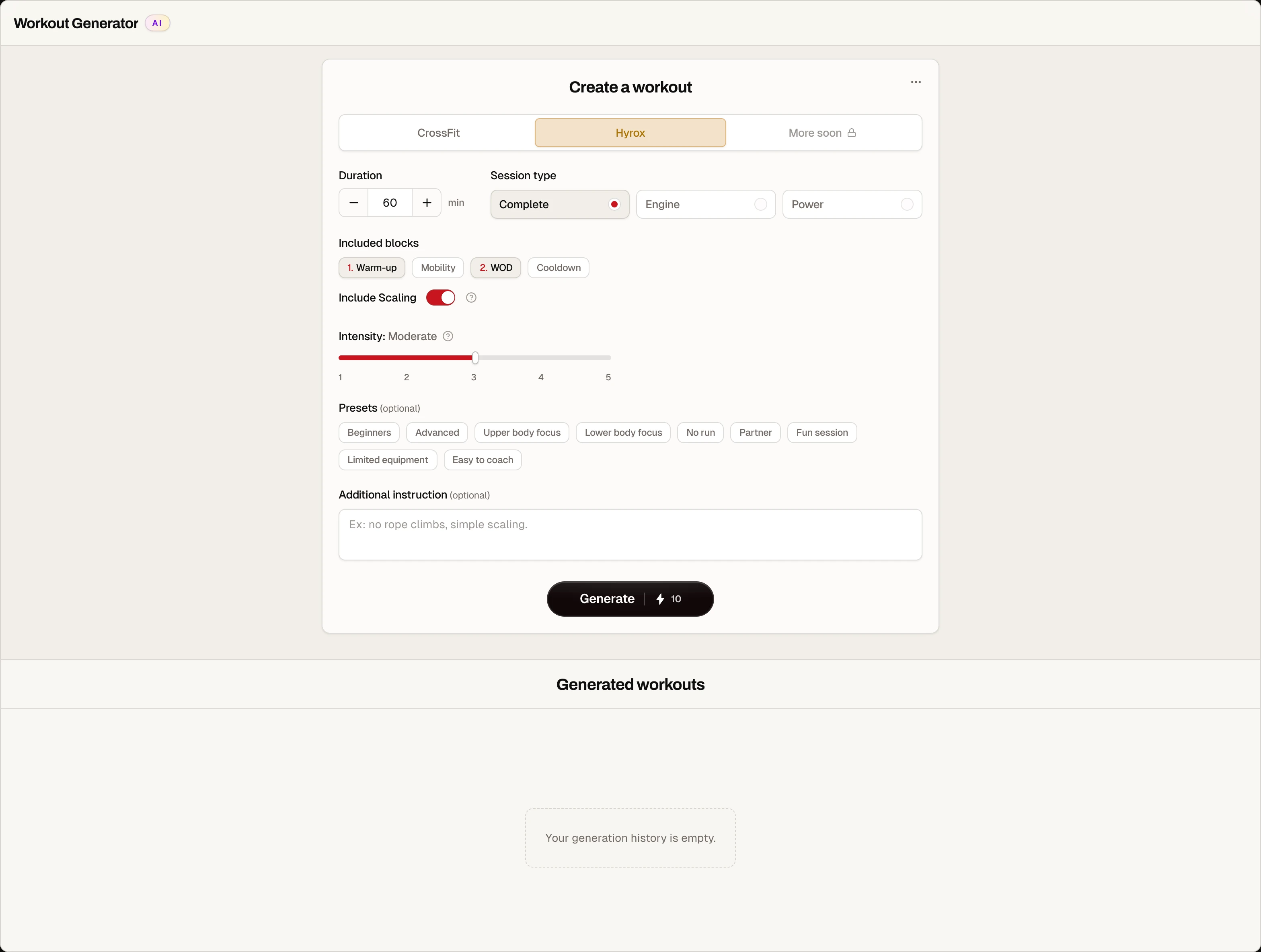Click the duration value field
This screenshot has width=1261, height=952.
[x=390, y=203]
